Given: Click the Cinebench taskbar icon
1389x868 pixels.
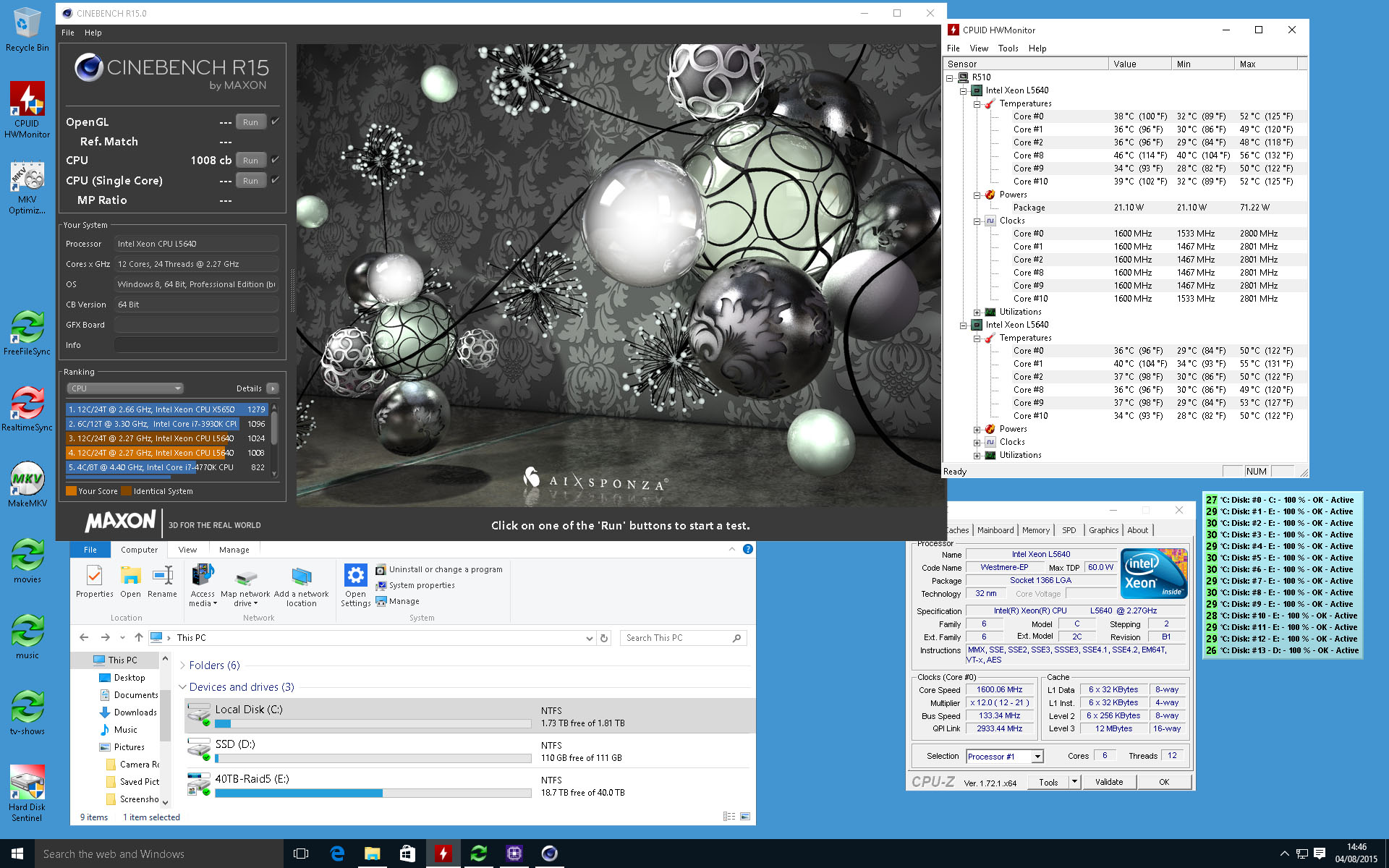Looking at the screenshot, I should (x=549, y=854).
